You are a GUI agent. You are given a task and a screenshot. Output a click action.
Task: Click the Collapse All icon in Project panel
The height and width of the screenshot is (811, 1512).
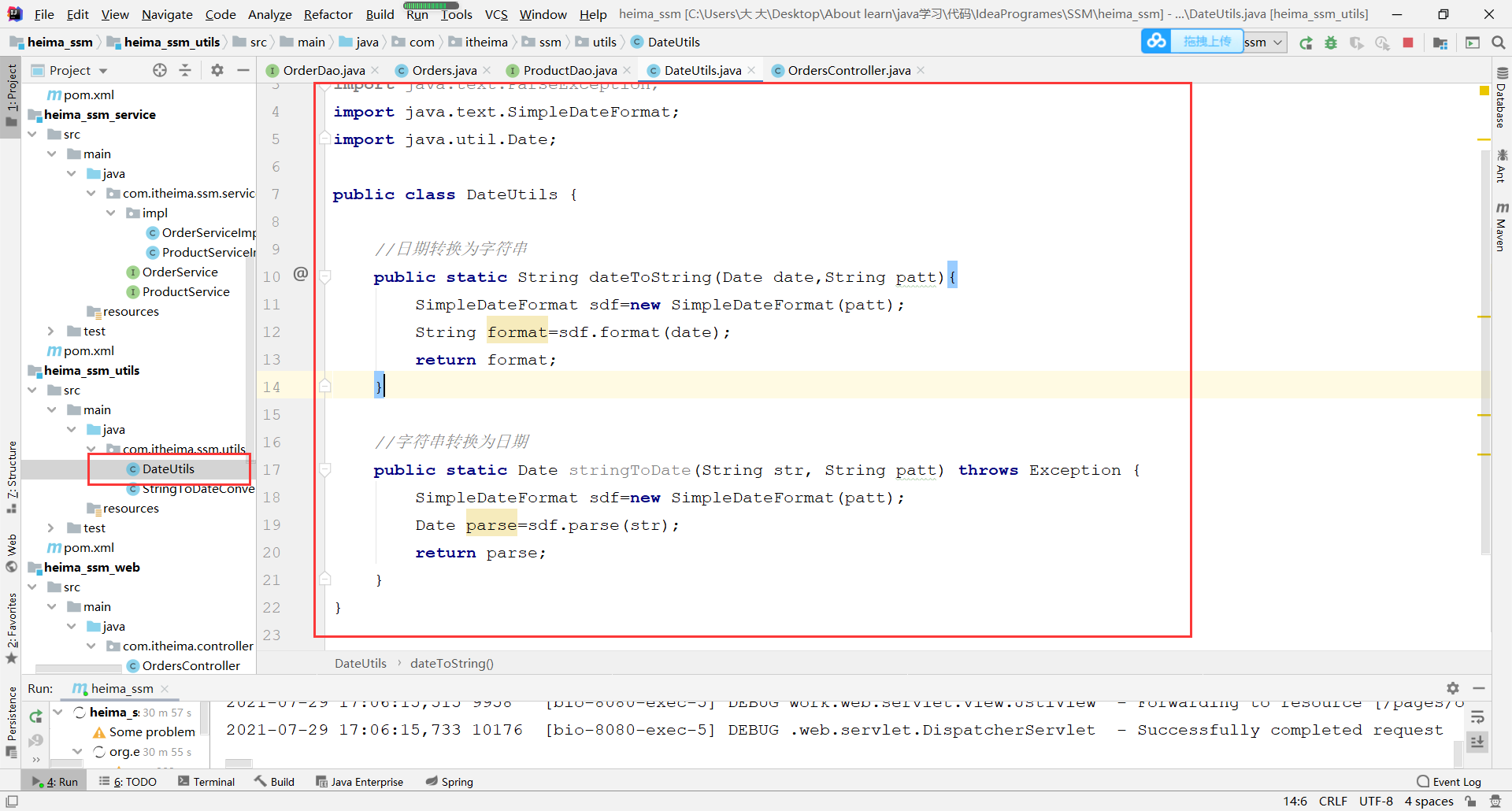click(185, 70)
